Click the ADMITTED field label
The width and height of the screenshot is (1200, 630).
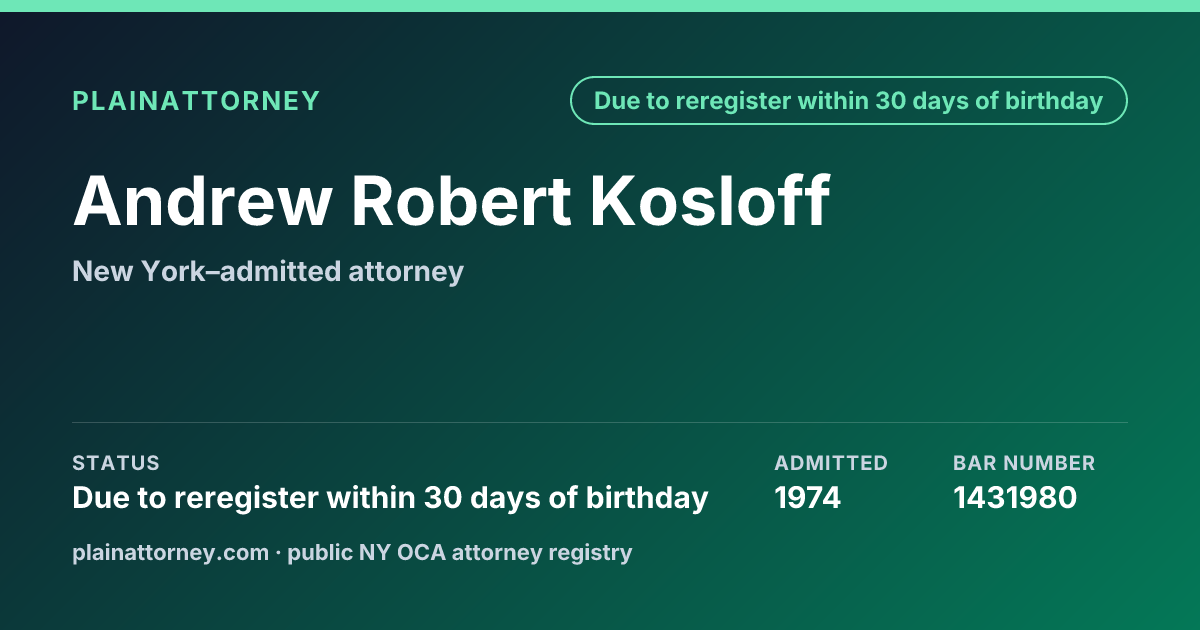point(831,463)
